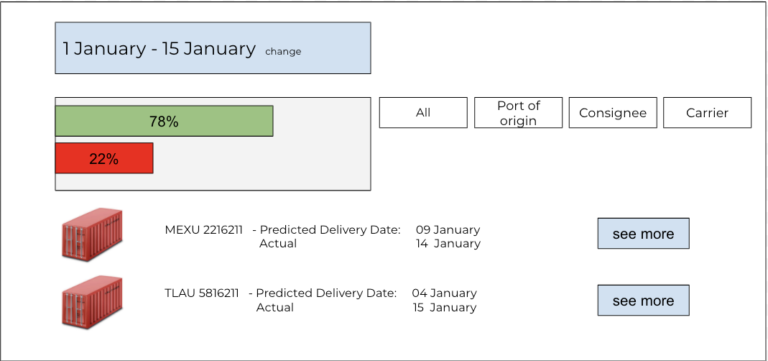Click the MEXU 2216211 container icon
Screen dimensions: 768x361
tap(92, 234)
